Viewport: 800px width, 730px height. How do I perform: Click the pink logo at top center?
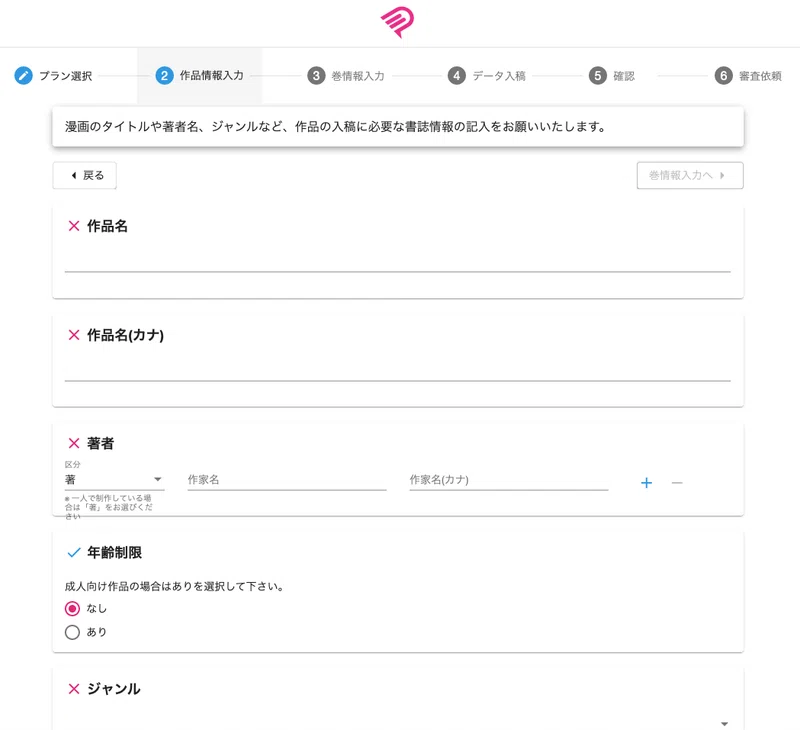[397, 22]
